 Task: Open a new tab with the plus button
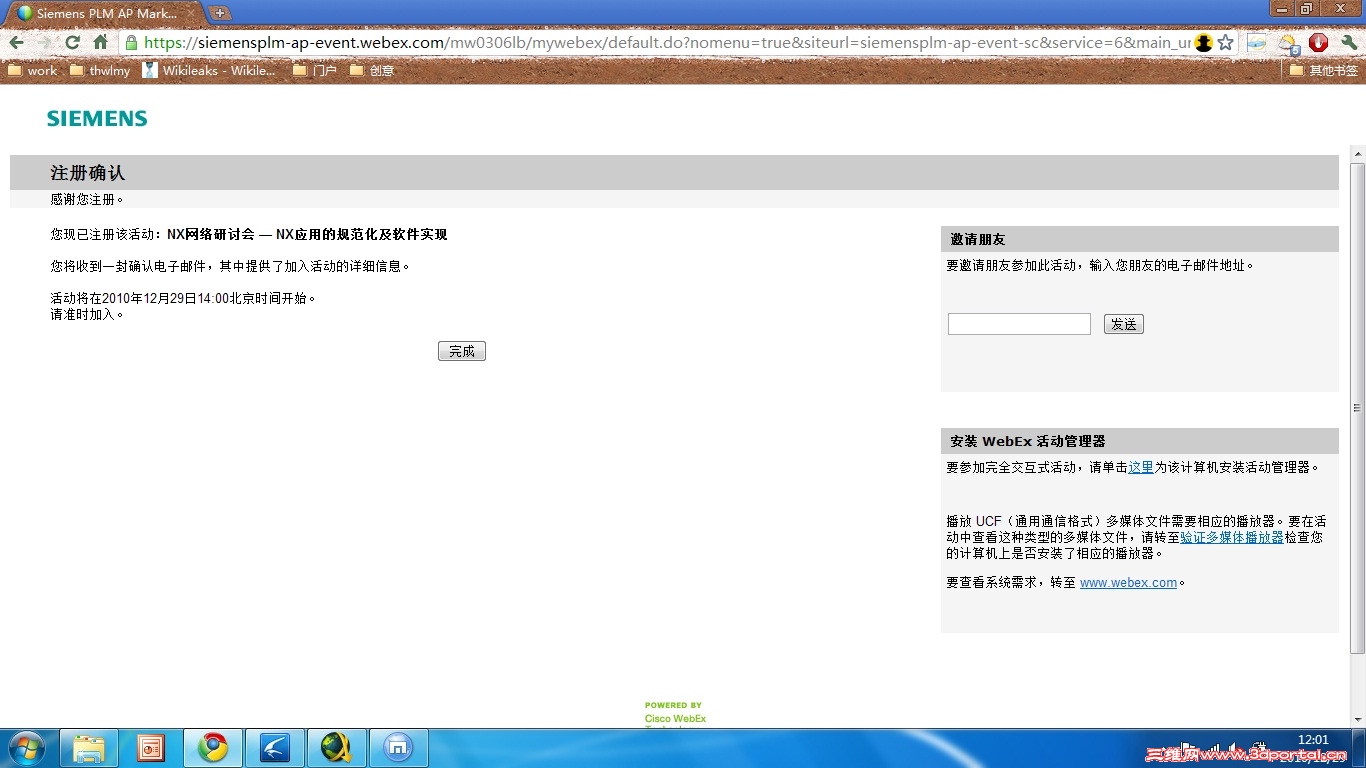pos(220,13)
